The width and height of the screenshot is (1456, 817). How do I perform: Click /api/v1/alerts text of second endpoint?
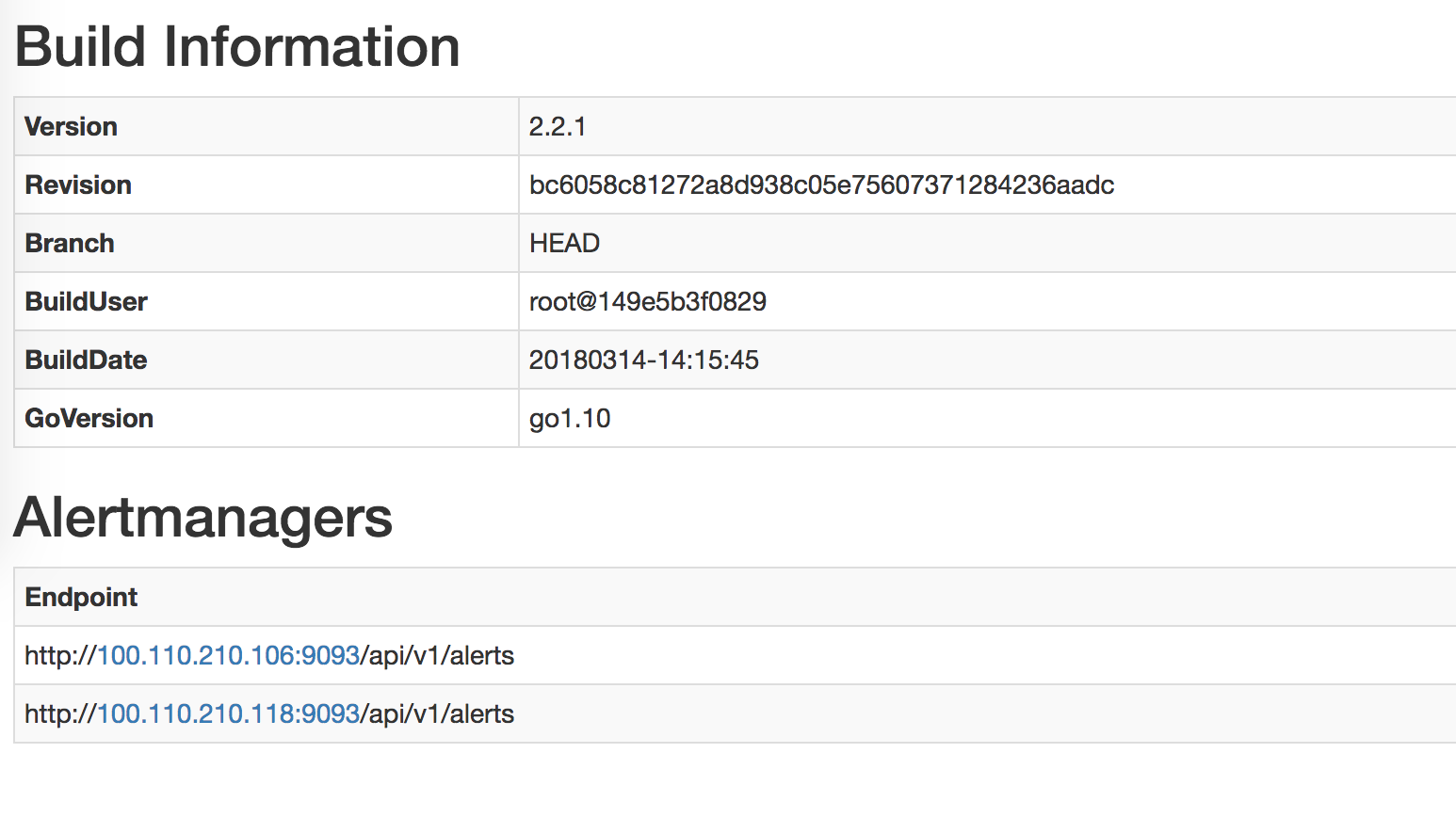438,713
